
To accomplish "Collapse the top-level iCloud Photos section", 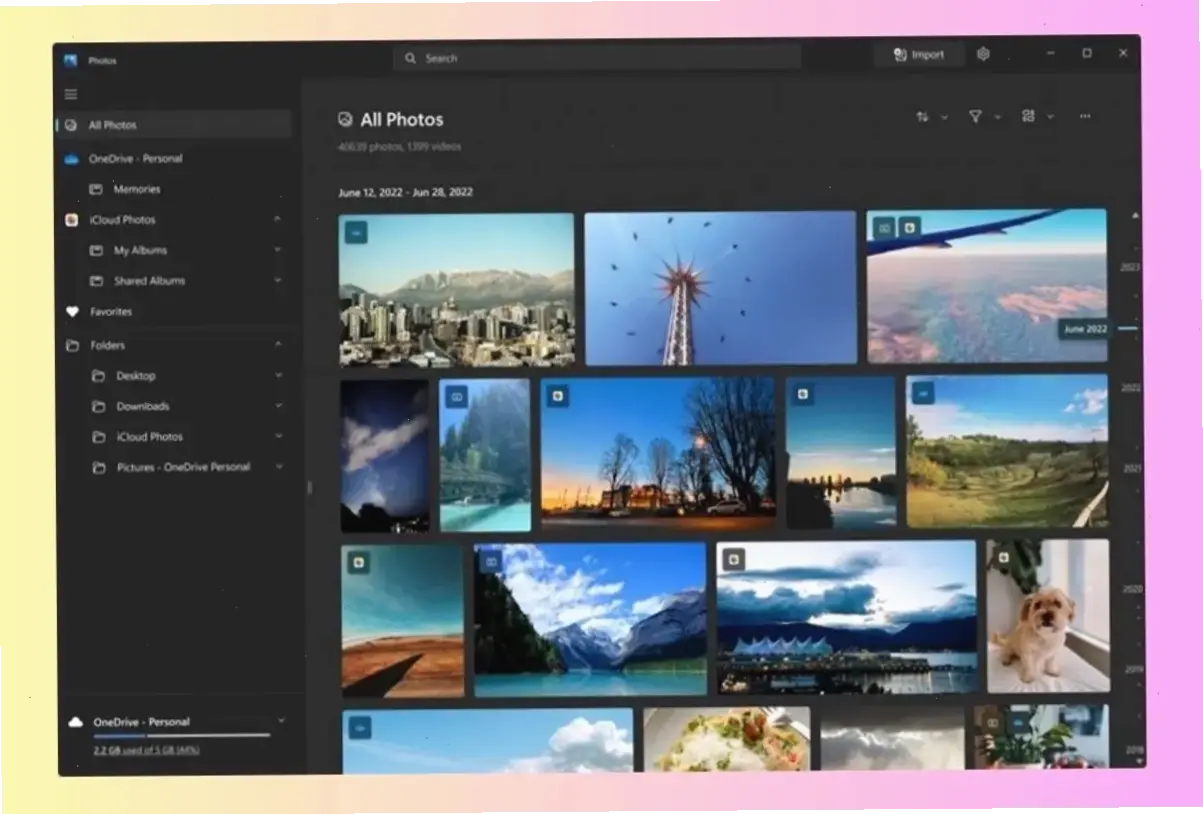I will (277, 219).
